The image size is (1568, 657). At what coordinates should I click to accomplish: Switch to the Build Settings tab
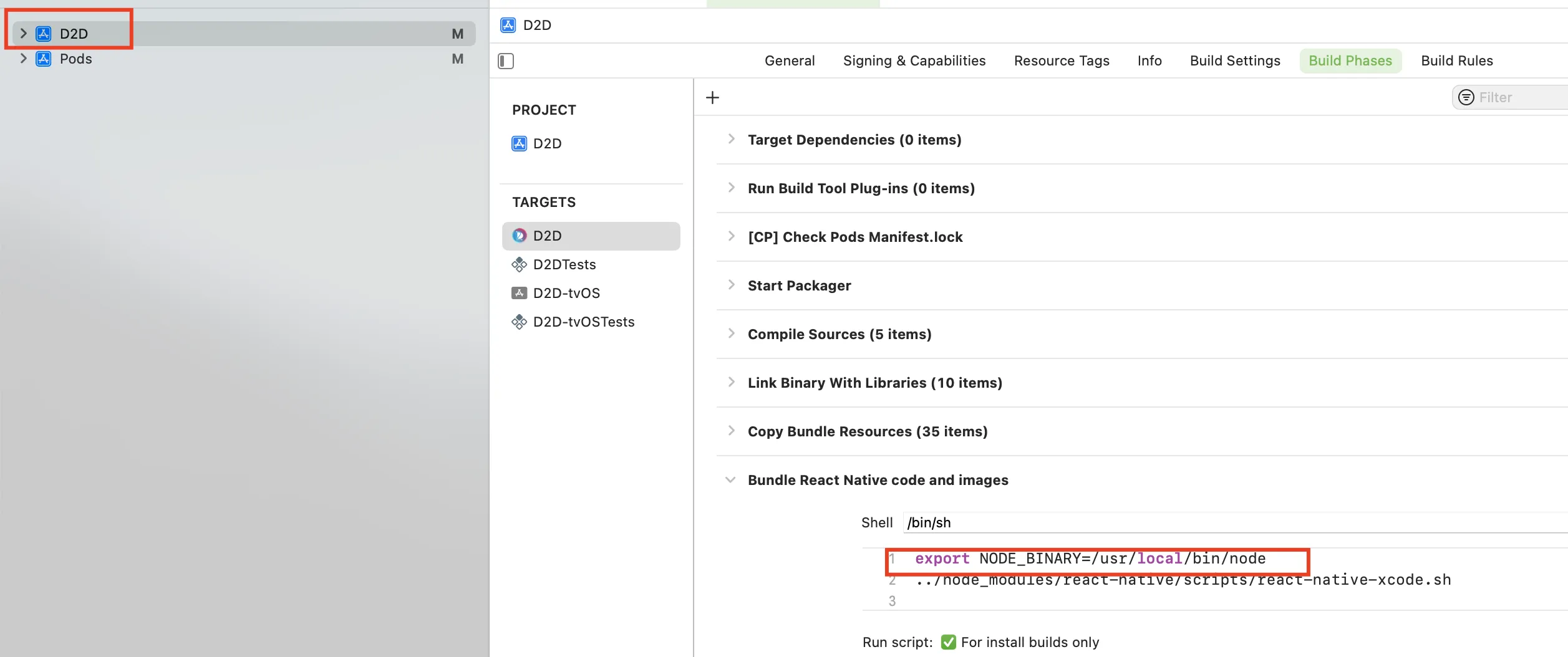pos(1234,61)
